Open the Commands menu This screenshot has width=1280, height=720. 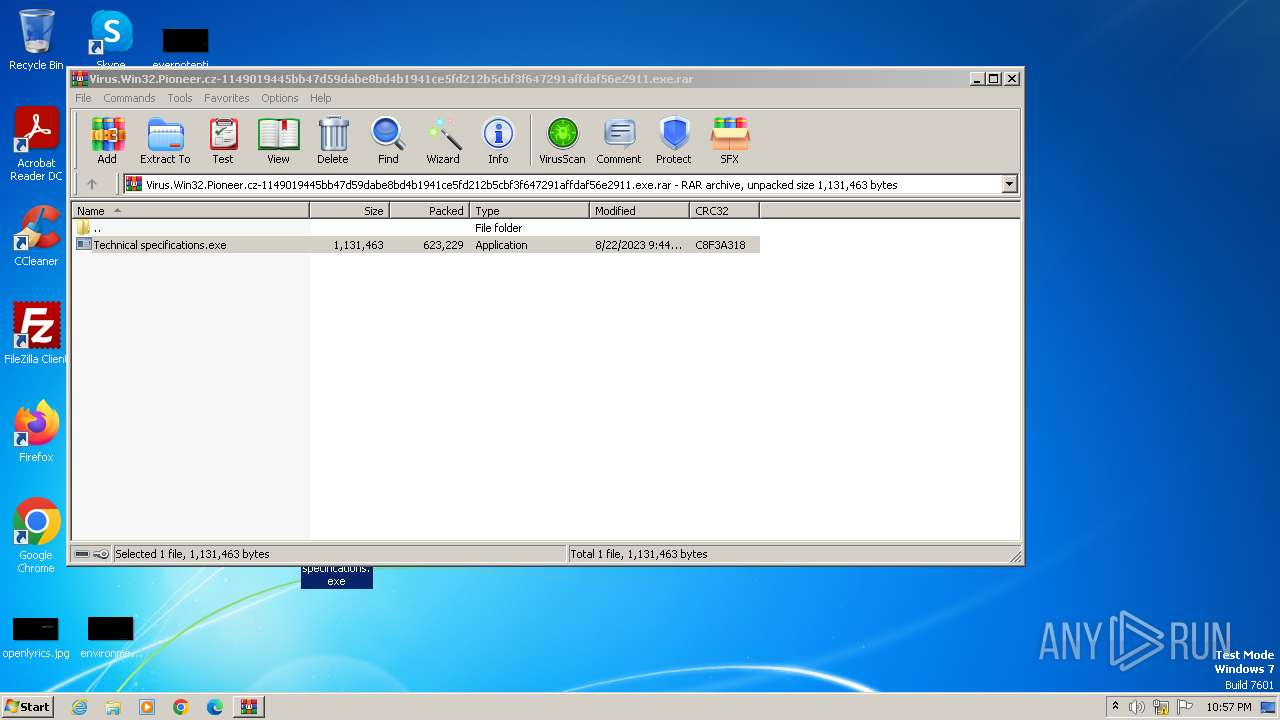point(129,98)
